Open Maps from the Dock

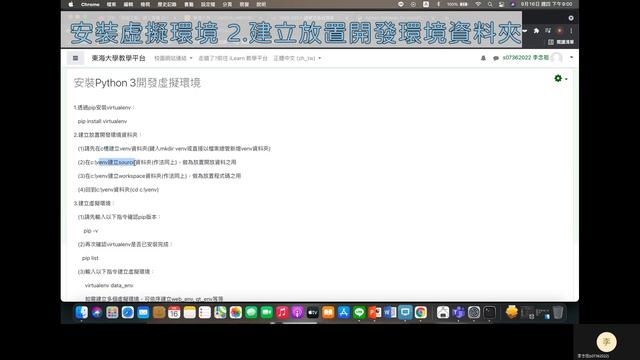point(220,313)
